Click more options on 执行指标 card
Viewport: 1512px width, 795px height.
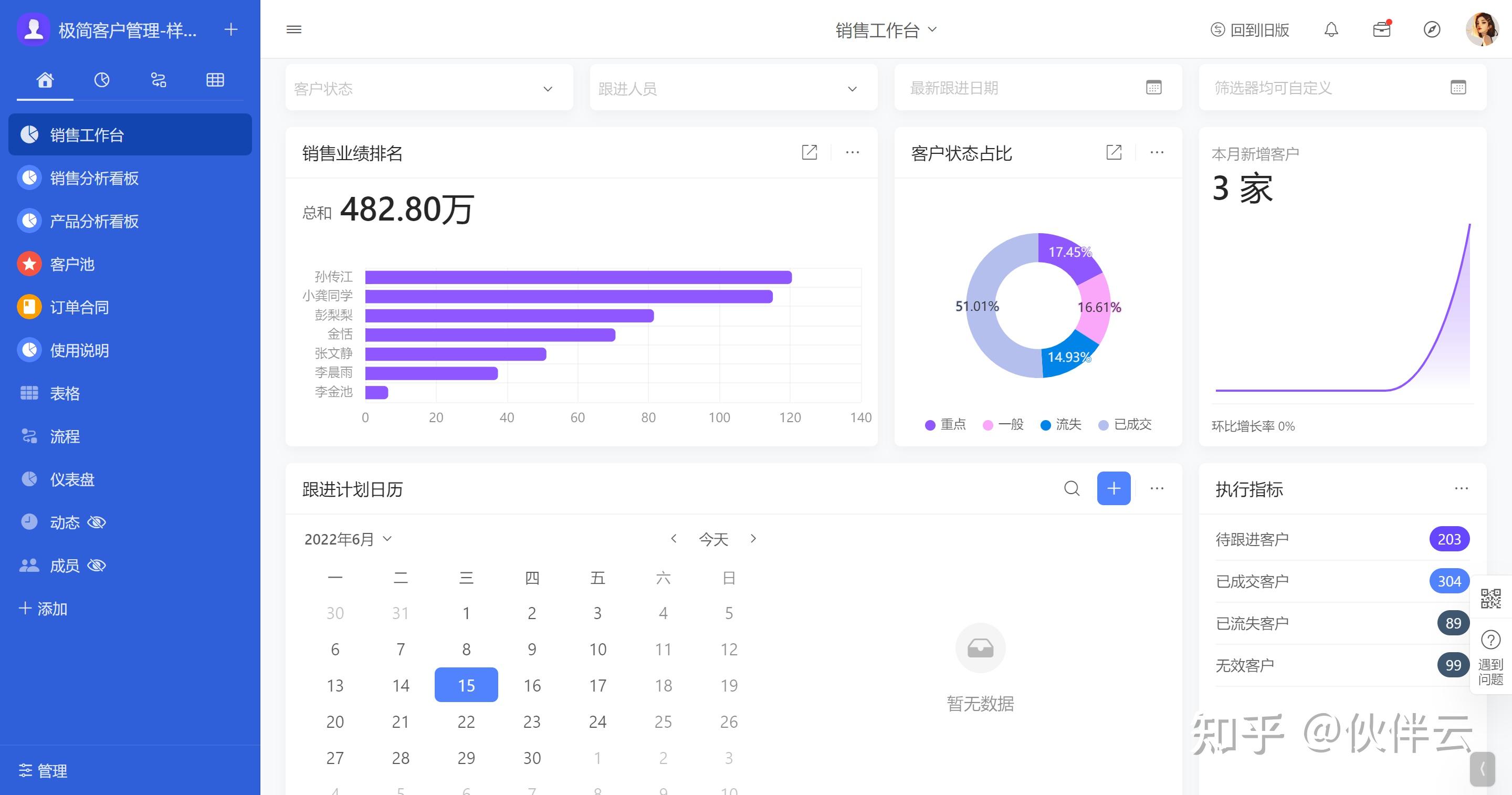(1461, 488)
